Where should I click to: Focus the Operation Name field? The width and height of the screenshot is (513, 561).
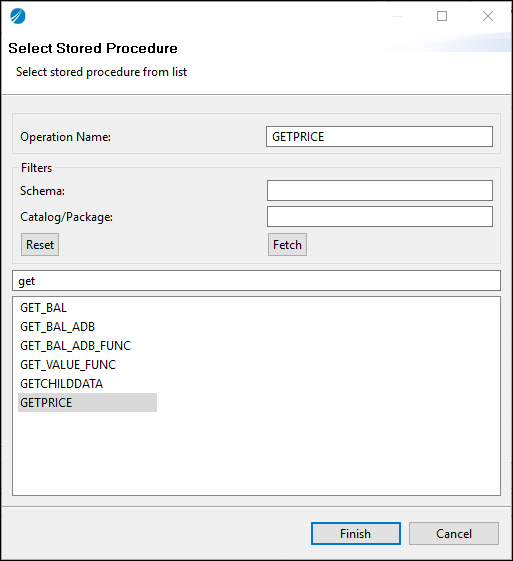[x=379, y=136]
